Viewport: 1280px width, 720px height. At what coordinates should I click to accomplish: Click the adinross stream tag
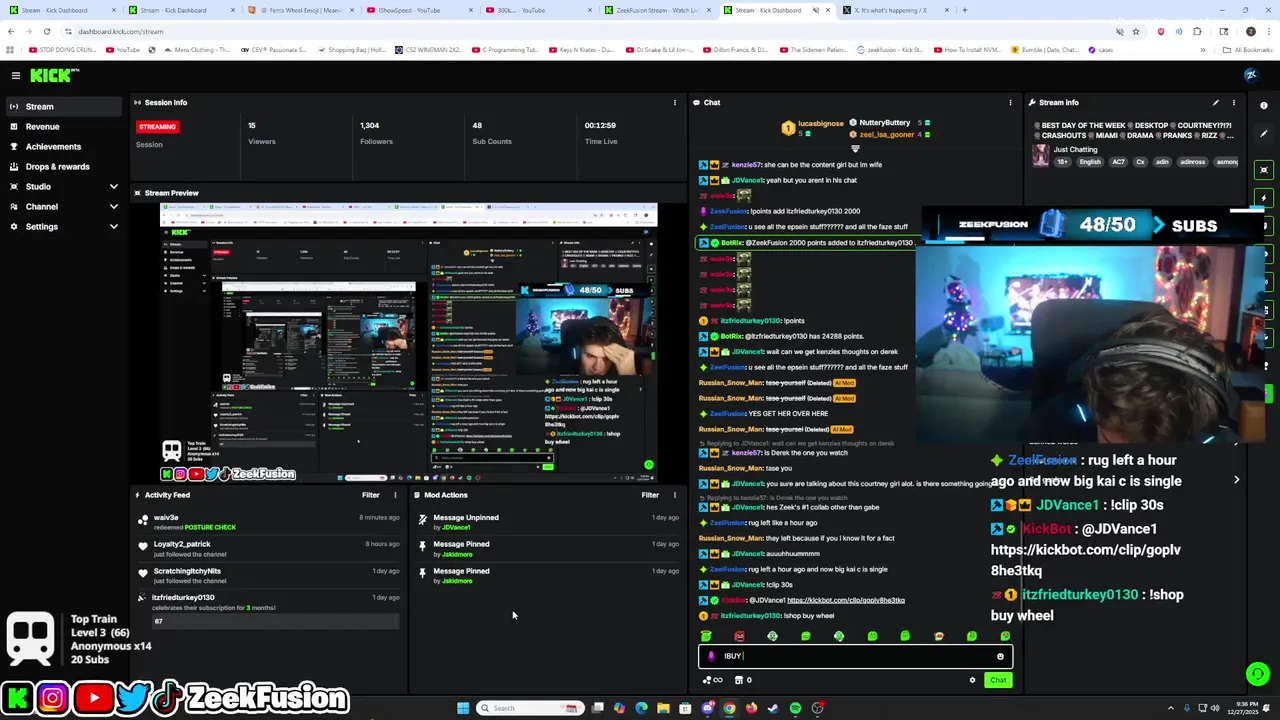(x=1193, y=162)
